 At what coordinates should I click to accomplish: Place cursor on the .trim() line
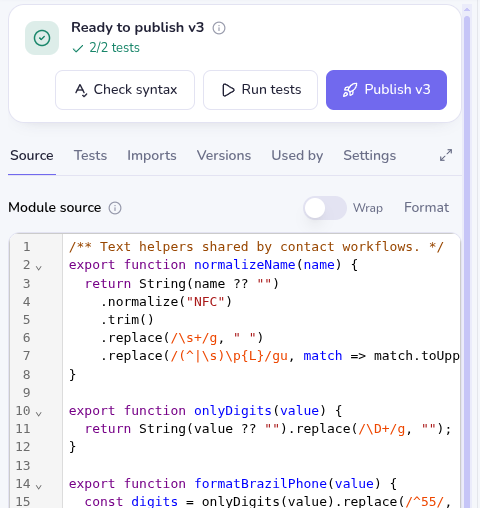127,320
